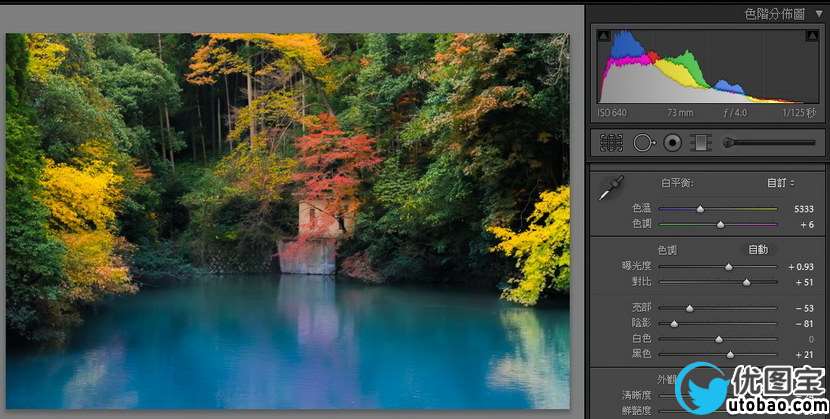The height and width of the screenshot is (419, 830).
Task: Click the 清晰度 clarity label
Action: [637, 395]
